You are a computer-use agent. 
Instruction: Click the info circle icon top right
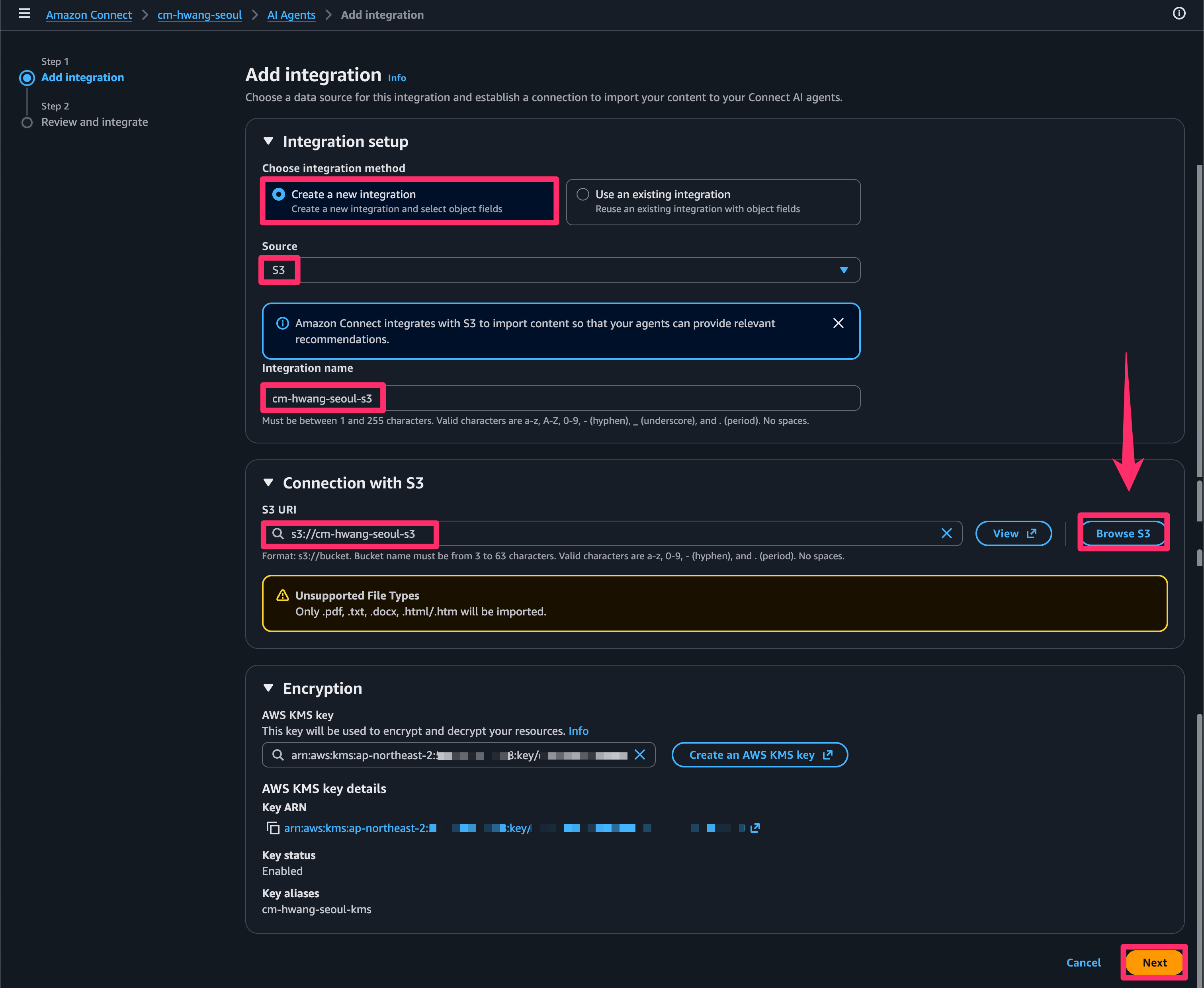click(x=1179, y=14)
